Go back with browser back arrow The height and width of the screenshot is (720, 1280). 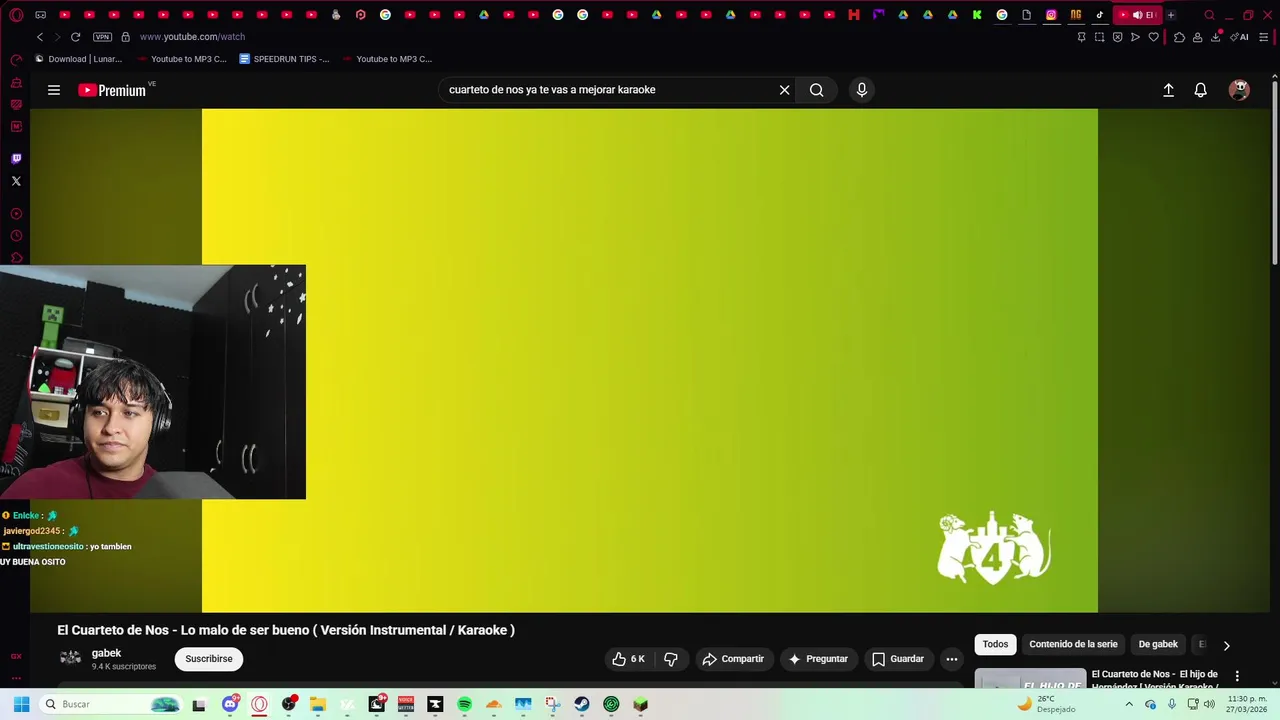coord(40,37)
